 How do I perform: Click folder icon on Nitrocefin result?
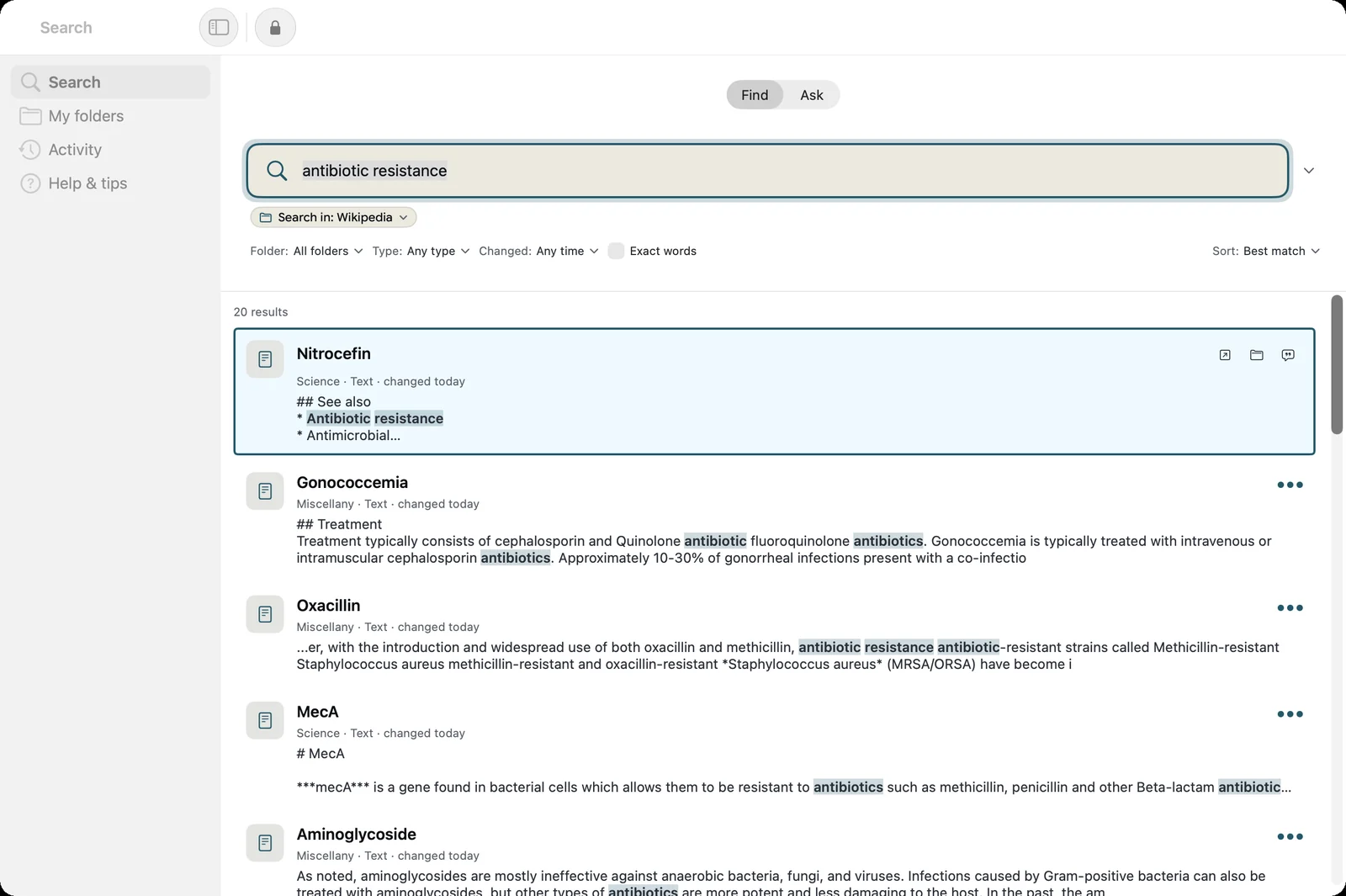(1257, 355)
